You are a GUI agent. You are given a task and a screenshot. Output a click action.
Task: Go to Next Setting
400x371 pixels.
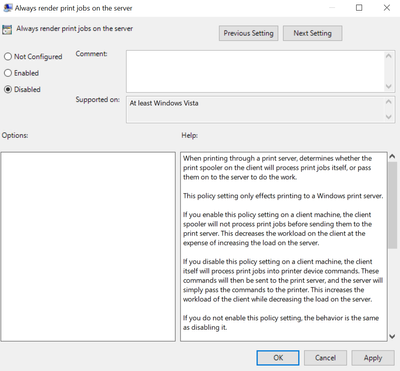(312, 33)
